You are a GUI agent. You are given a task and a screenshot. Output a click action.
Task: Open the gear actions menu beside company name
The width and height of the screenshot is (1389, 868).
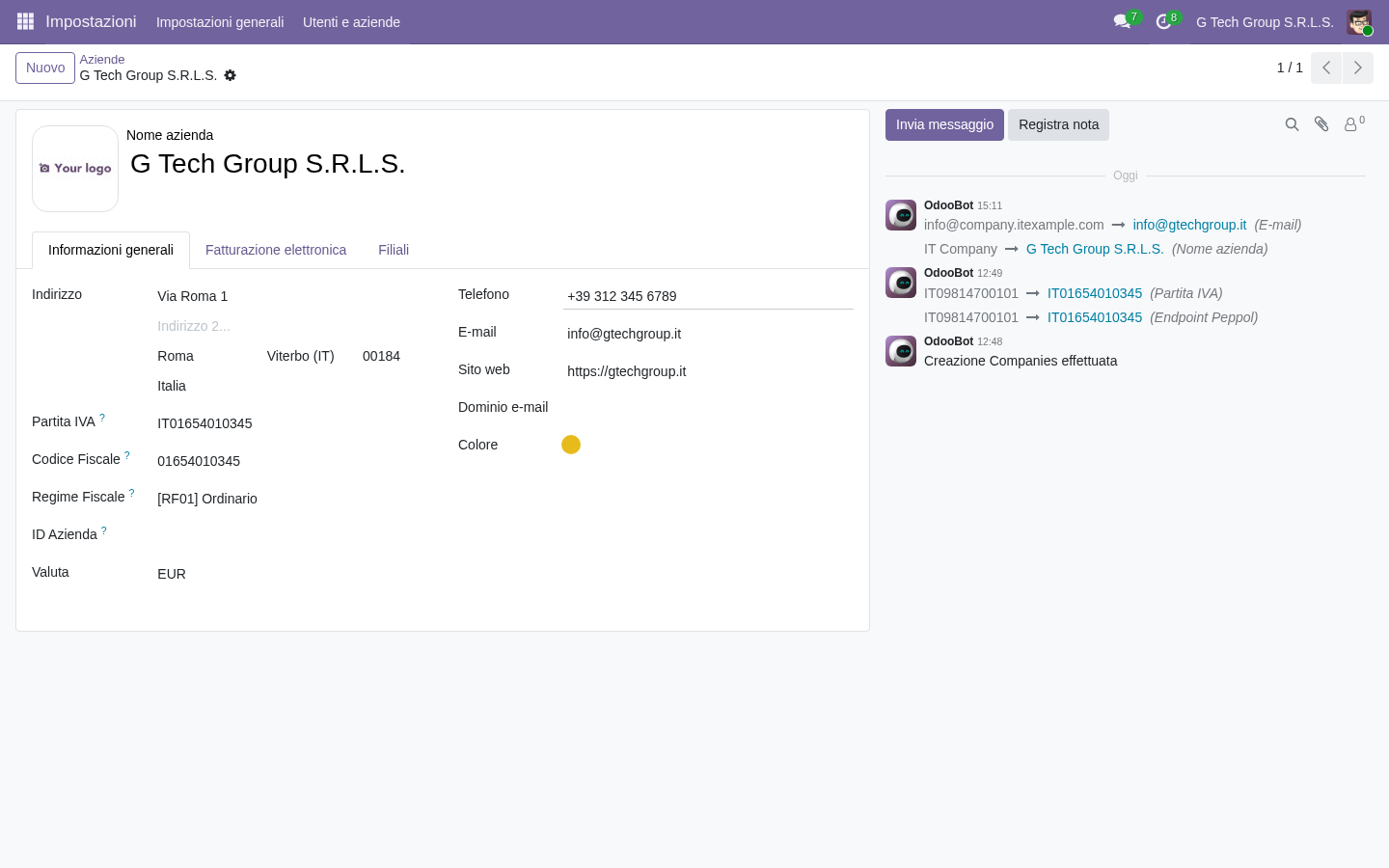coord(230,75)
